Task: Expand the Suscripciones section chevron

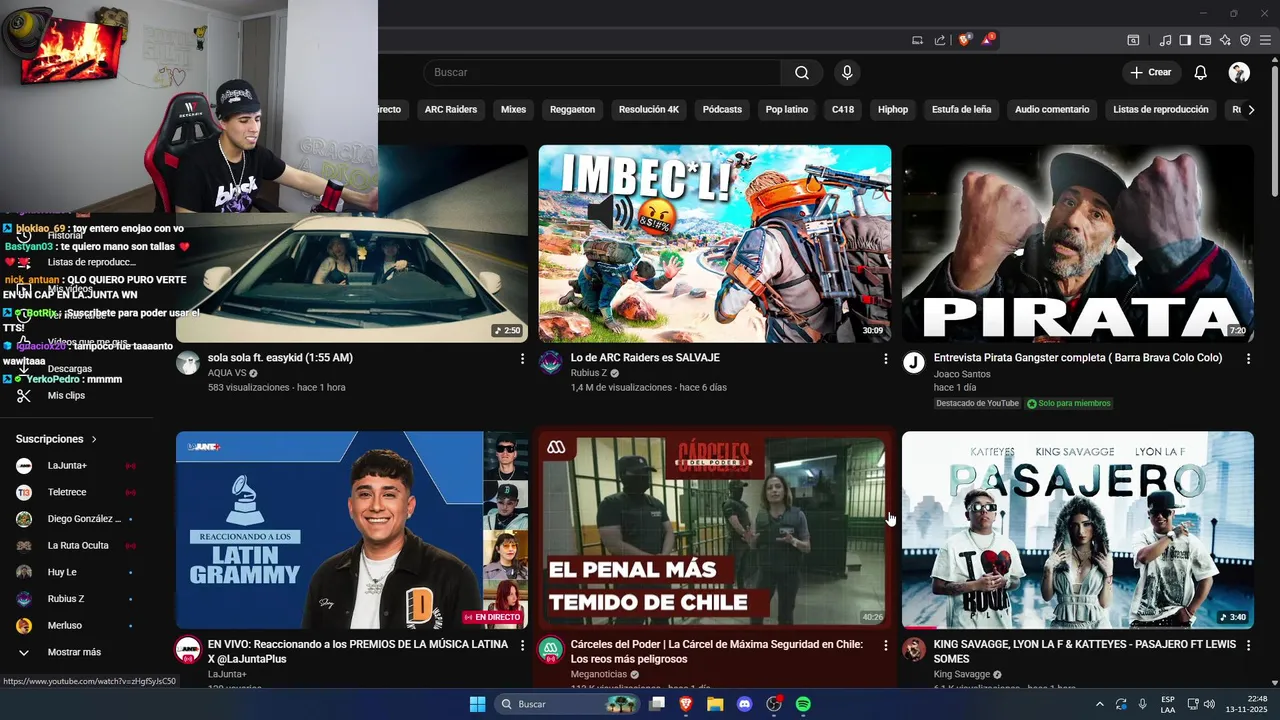Action: (94, 439)
